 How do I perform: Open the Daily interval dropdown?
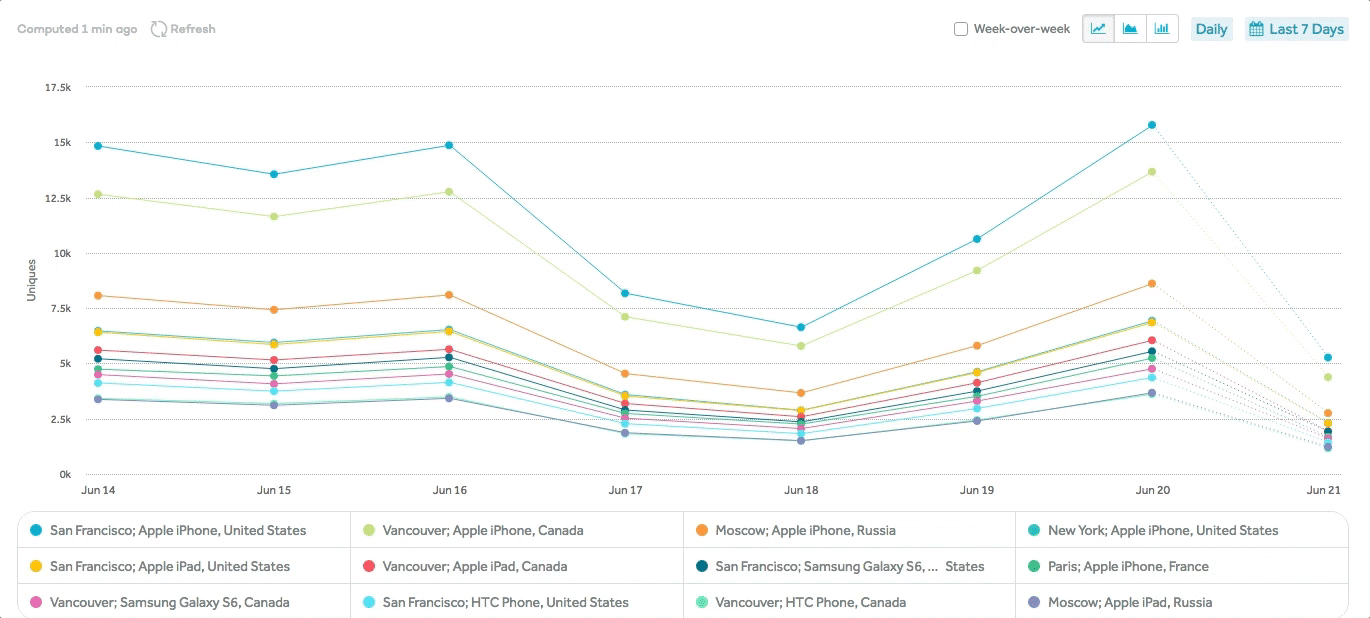tap(1211, 29)
